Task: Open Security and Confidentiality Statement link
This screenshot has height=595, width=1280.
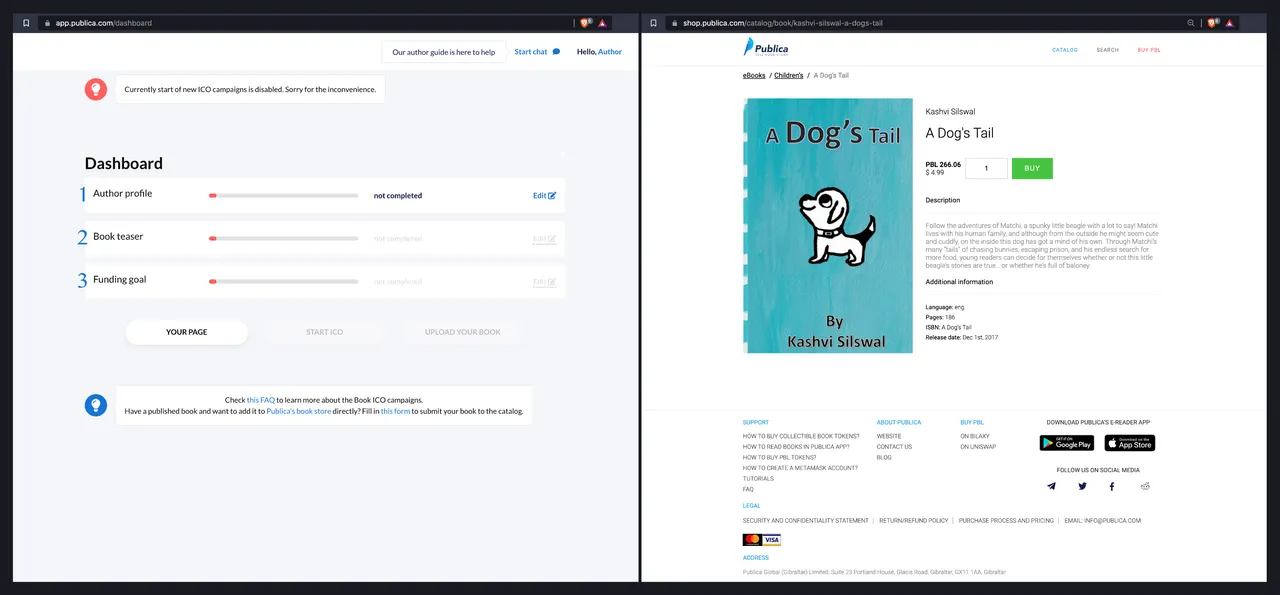Action: click(x=806, y=521)
